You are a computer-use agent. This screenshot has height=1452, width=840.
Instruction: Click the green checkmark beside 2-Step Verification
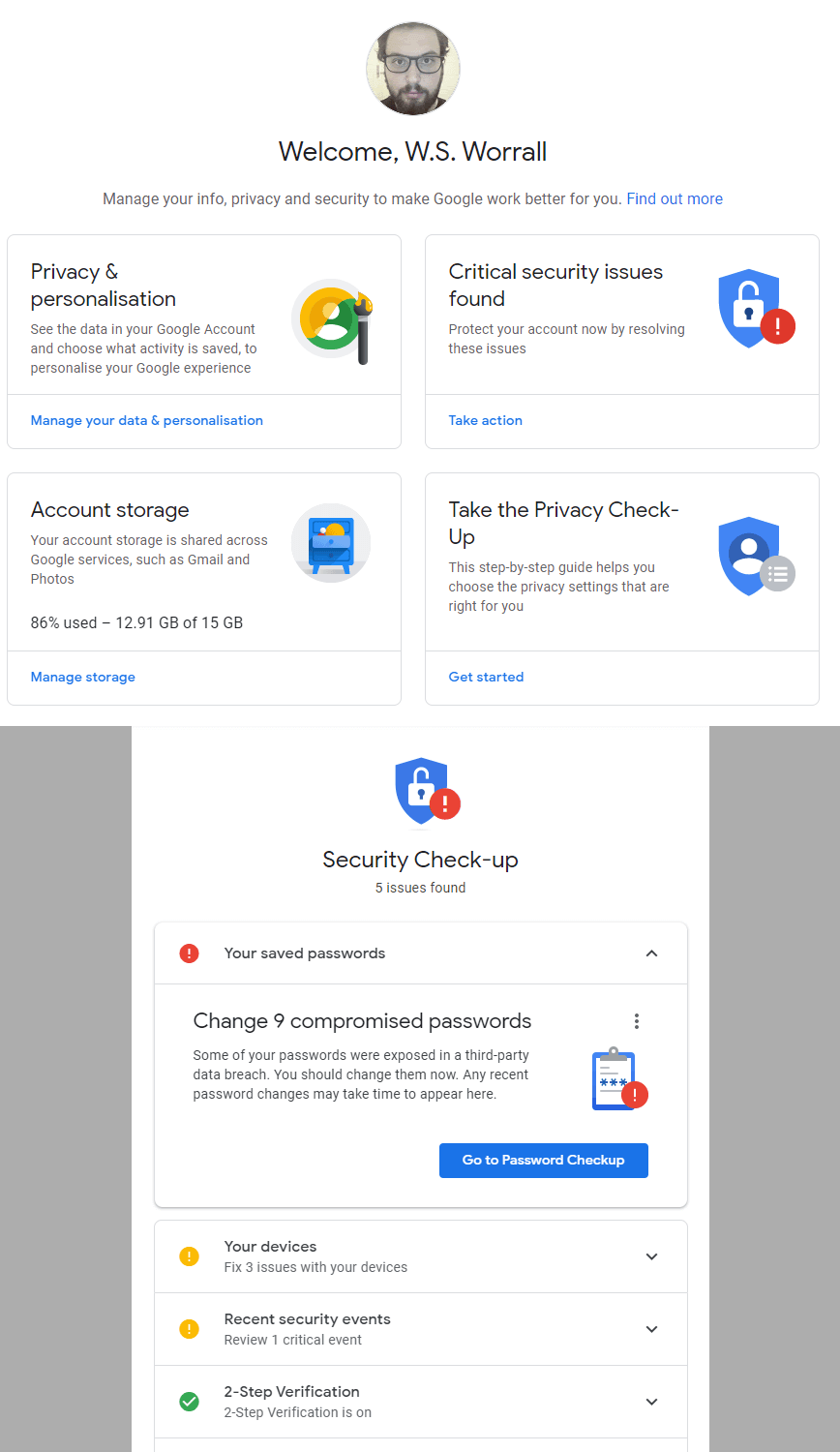click(x=189, y=1400)
